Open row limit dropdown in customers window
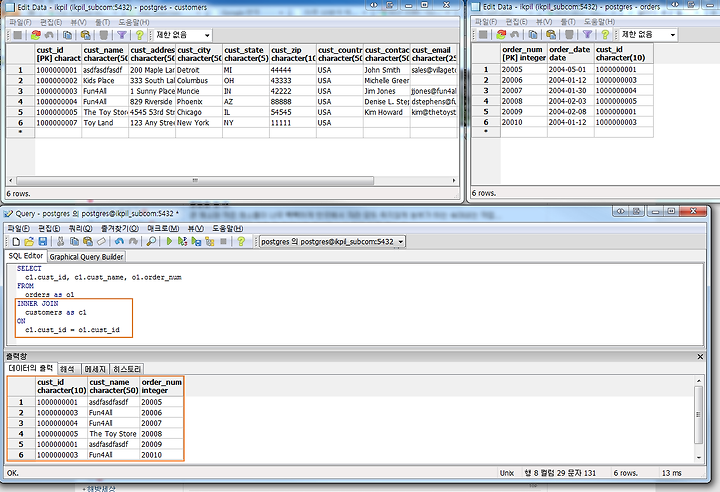 tap(207, 35)
